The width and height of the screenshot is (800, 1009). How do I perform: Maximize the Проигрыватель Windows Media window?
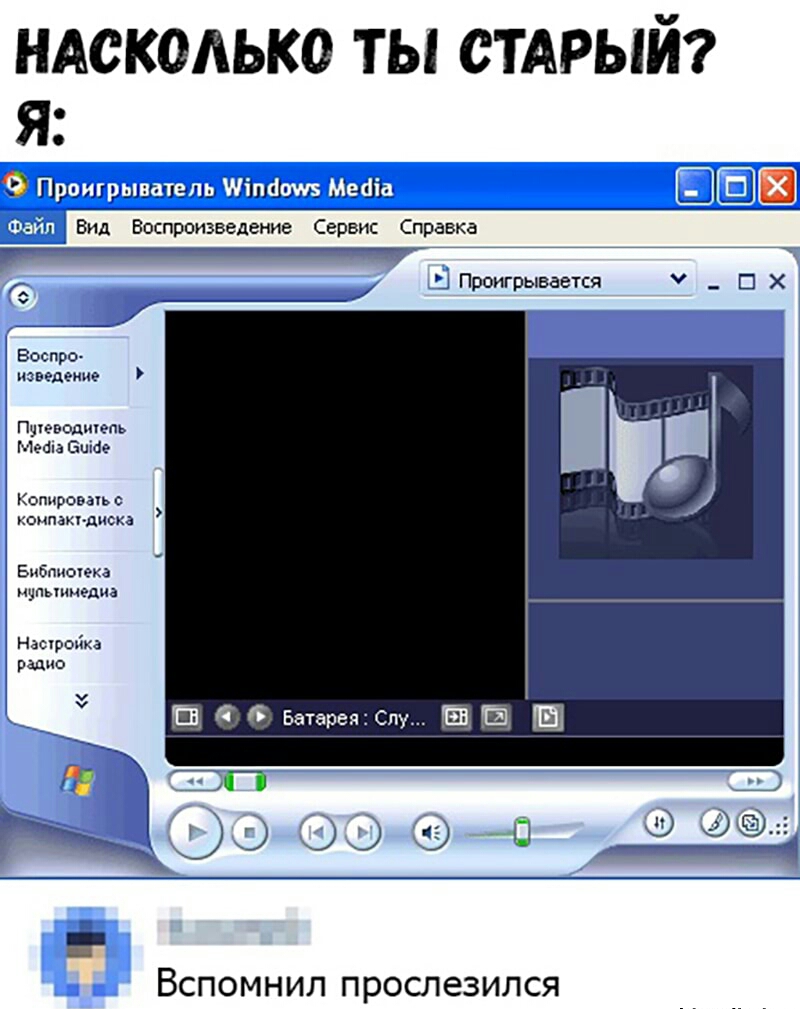[x=736, y=187]
